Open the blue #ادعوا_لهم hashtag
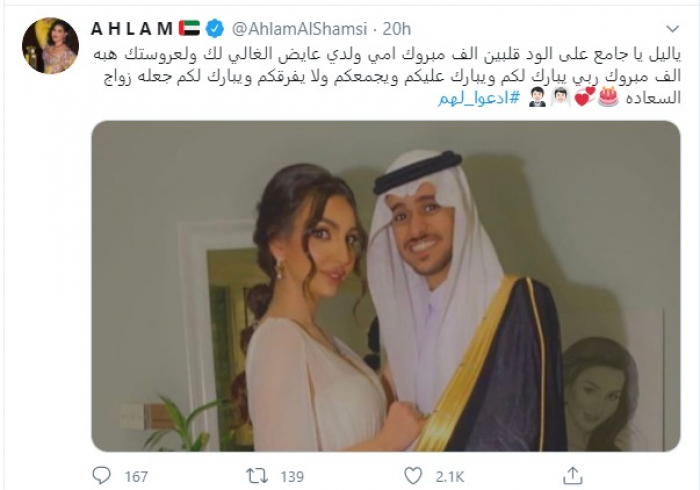Viewport: 700px width, 490px height. 479,98
